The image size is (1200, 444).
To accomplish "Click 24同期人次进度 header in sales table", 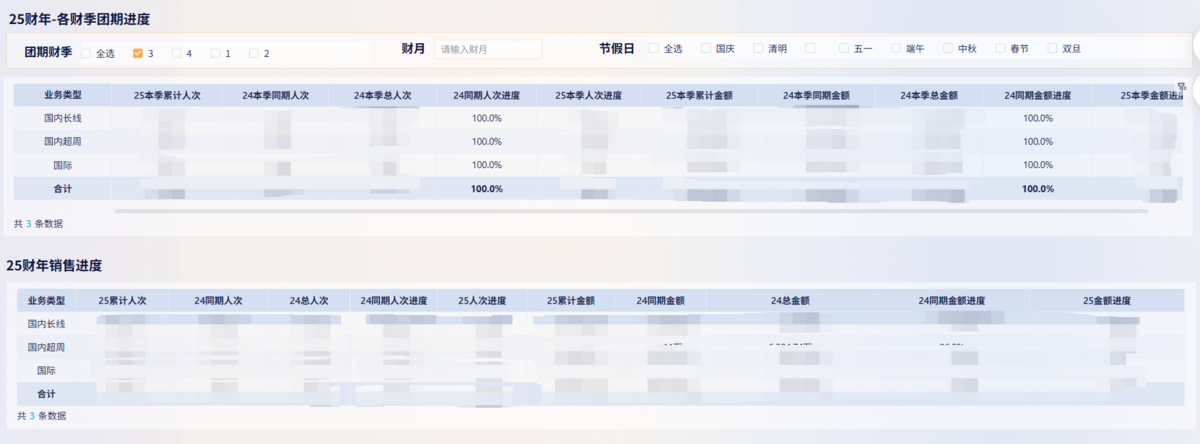I will (x=394, y=300).
